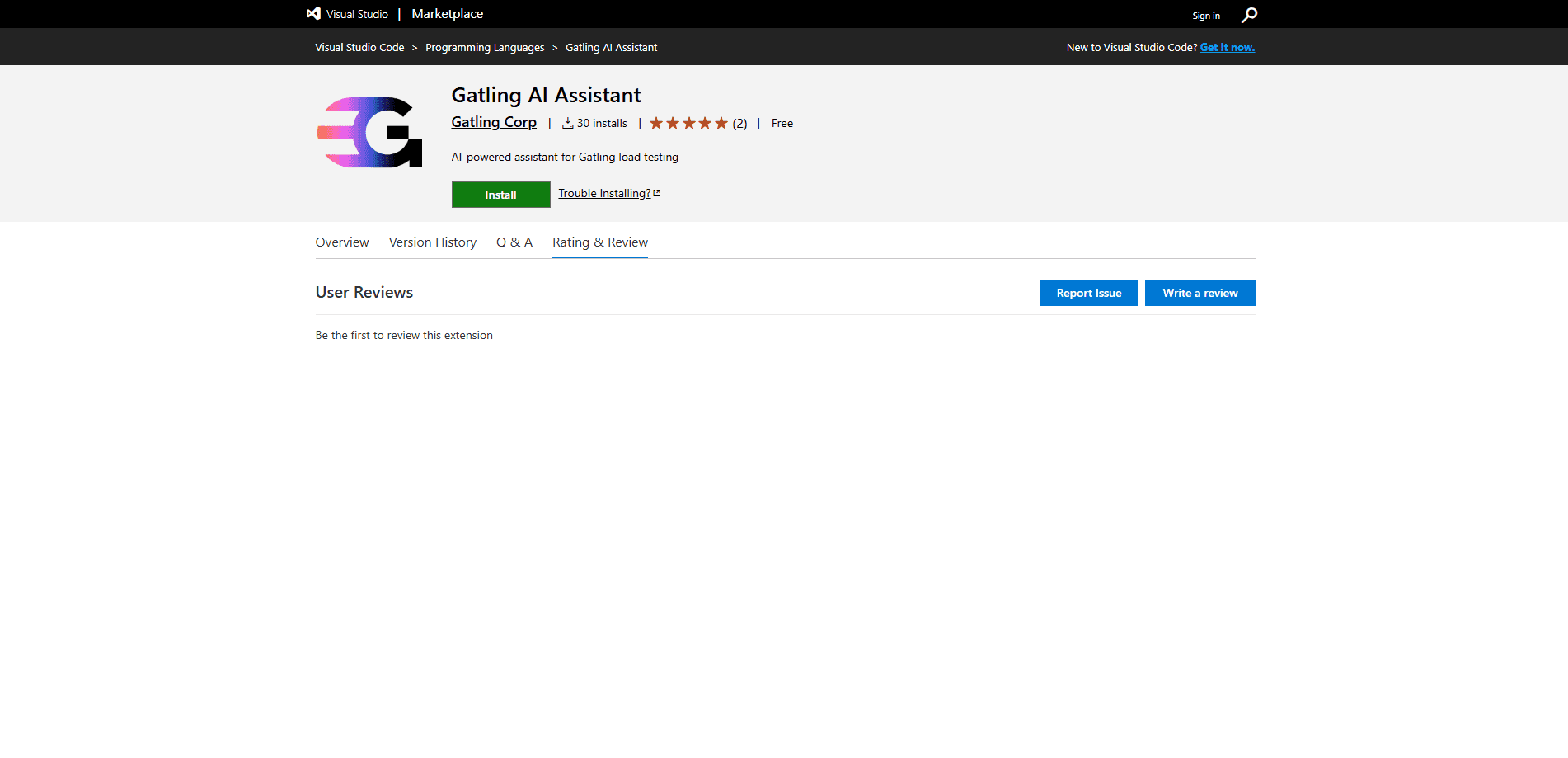The height and width of the screenshot is (758, 1568).
Task: Switch to the Version History tab
Action: click(433, 242)
